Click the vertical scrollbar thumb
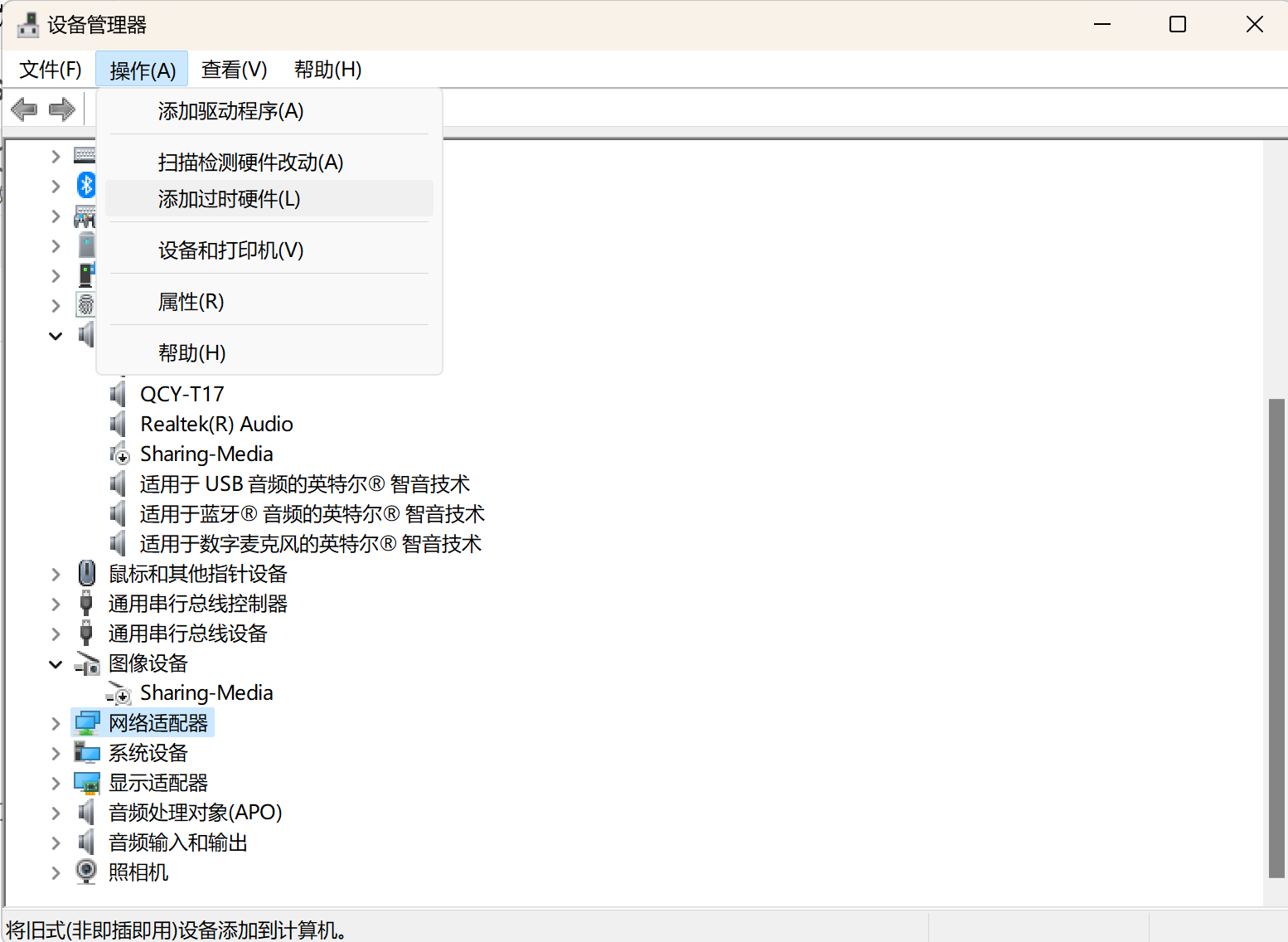 click(1276, 638)
